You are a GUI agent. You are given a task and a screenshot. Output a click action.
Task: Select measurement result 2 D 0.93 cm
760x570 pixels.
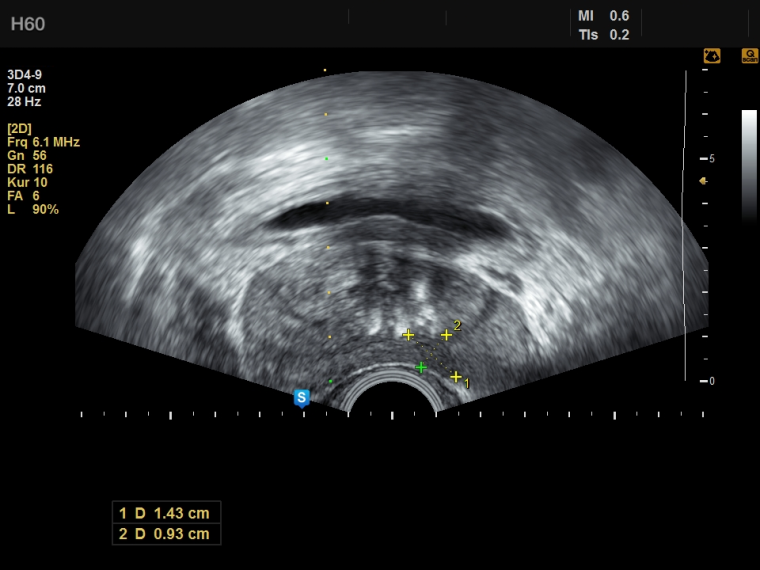166,534
